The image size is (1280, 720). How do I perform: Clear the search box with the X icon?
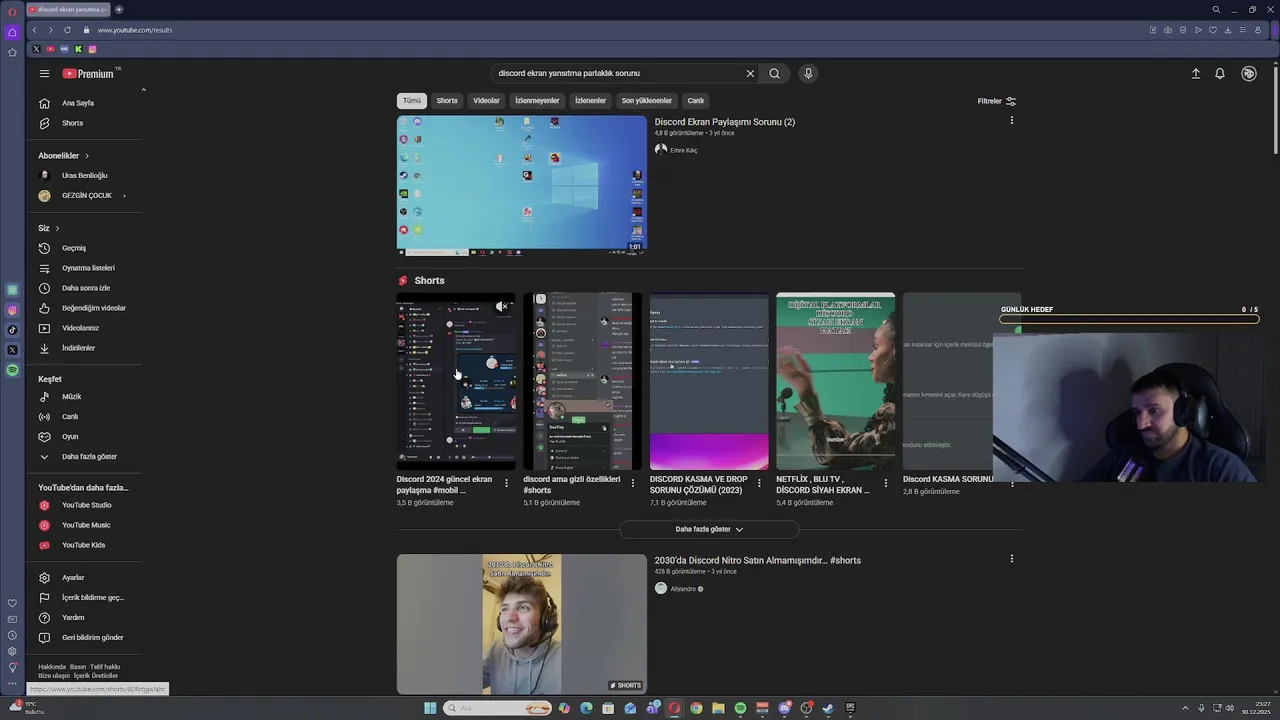(x=750, y=73)
